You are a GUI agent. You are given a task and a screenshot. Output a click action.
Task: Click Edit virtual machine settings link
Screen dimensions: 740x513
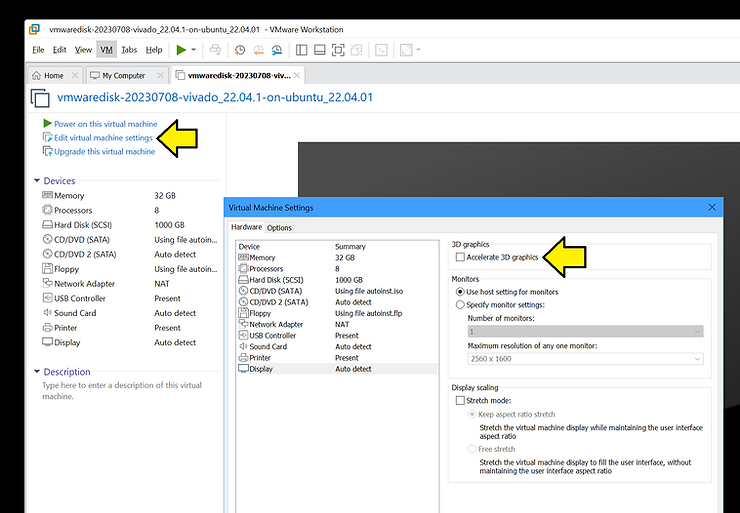coord(102,137)
